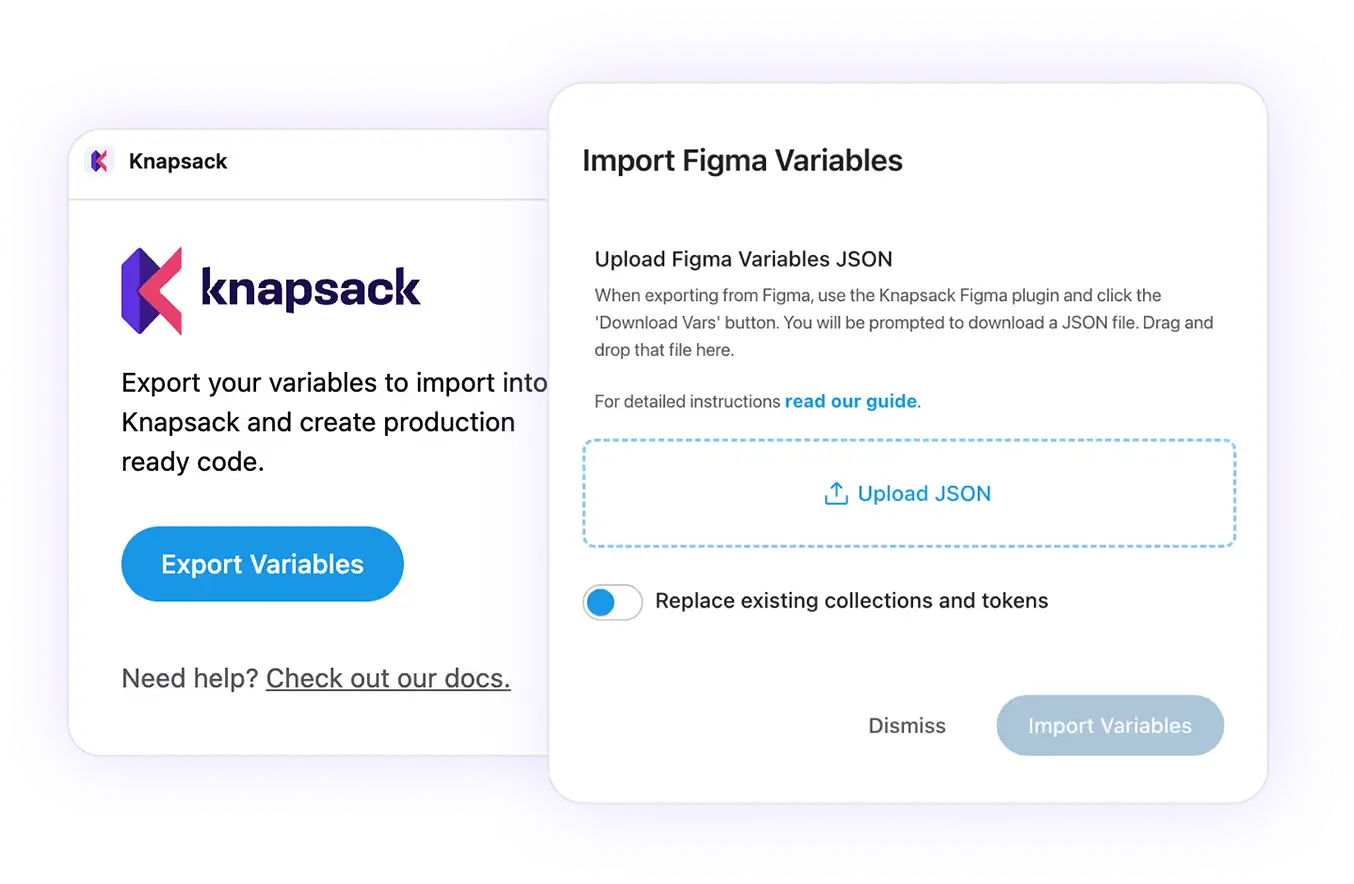The width and height of the screenshot is (1354, 884).
Task: Click the Knapsack title in the plugin header
Action: pos(178,161)
